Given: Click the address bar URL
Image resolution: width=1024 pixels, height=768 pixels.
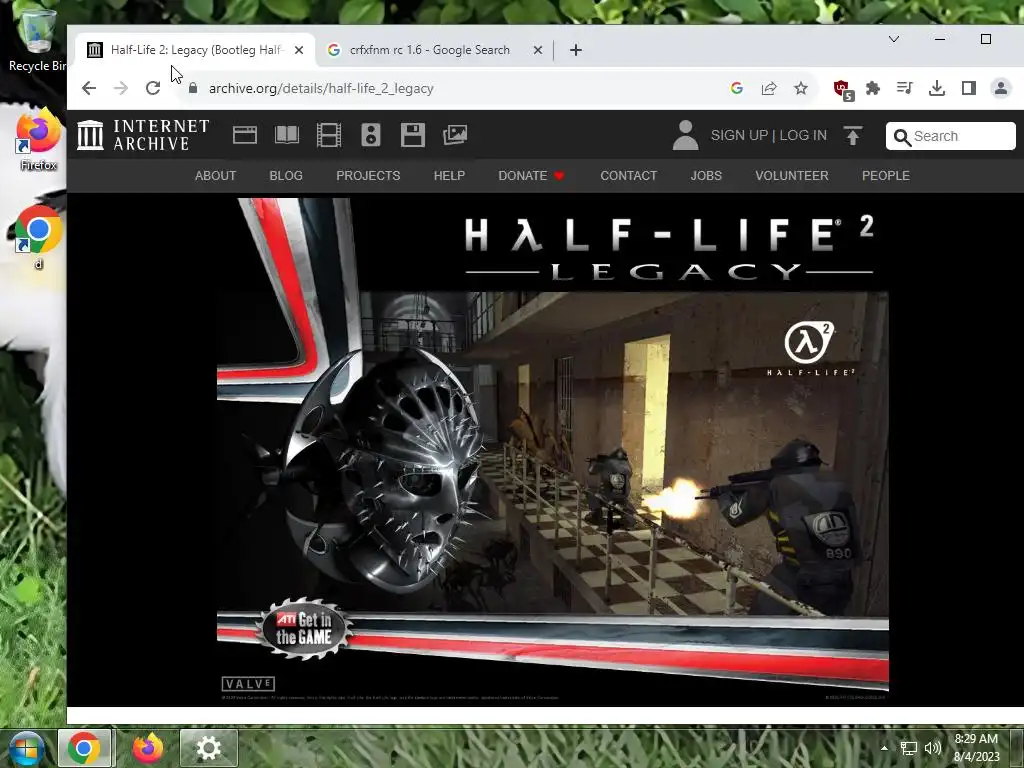Looking at the screenshot, I should (x=321, y=88).
